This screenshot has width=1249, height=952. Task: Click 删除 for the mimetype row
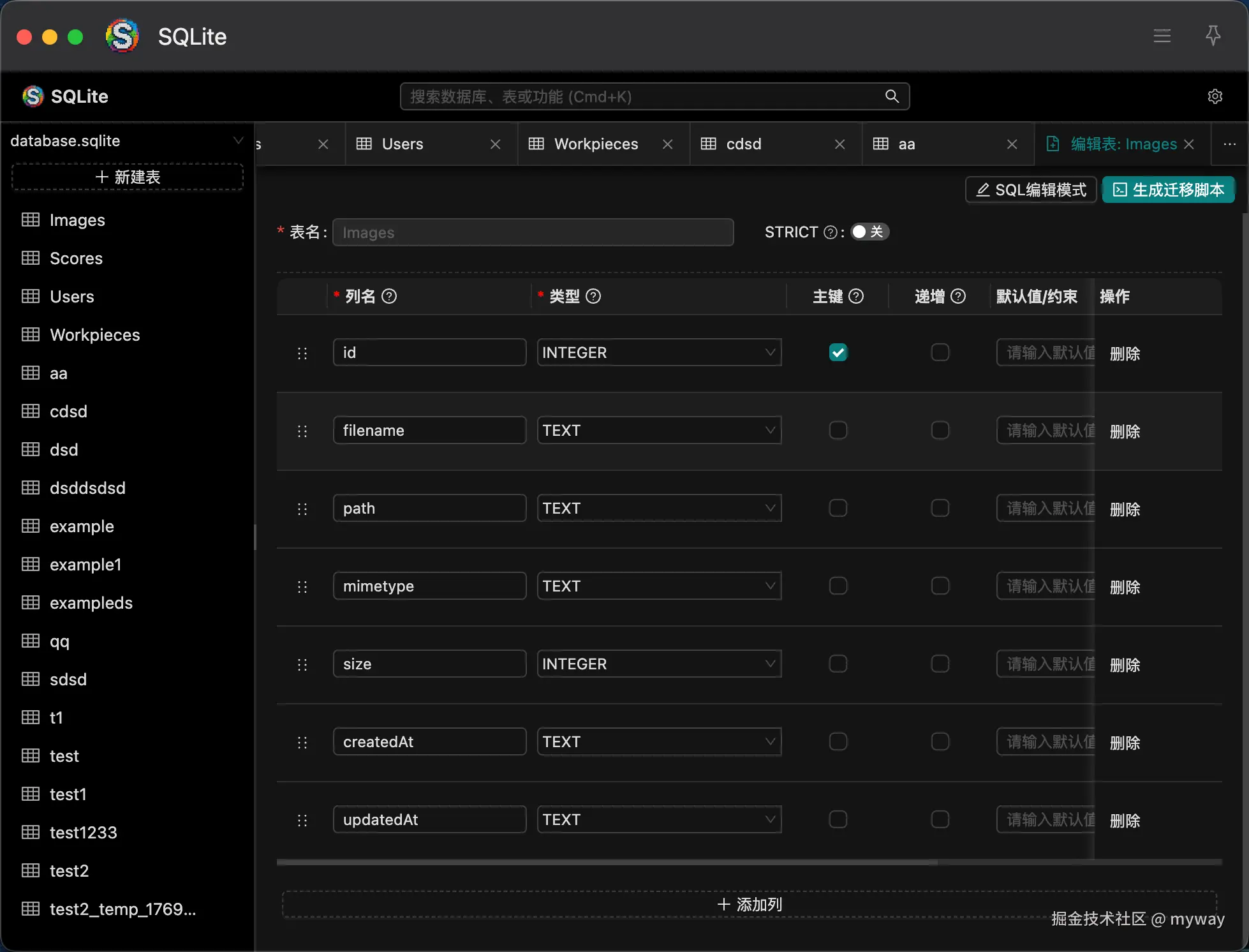click(x=1125, y=587)
